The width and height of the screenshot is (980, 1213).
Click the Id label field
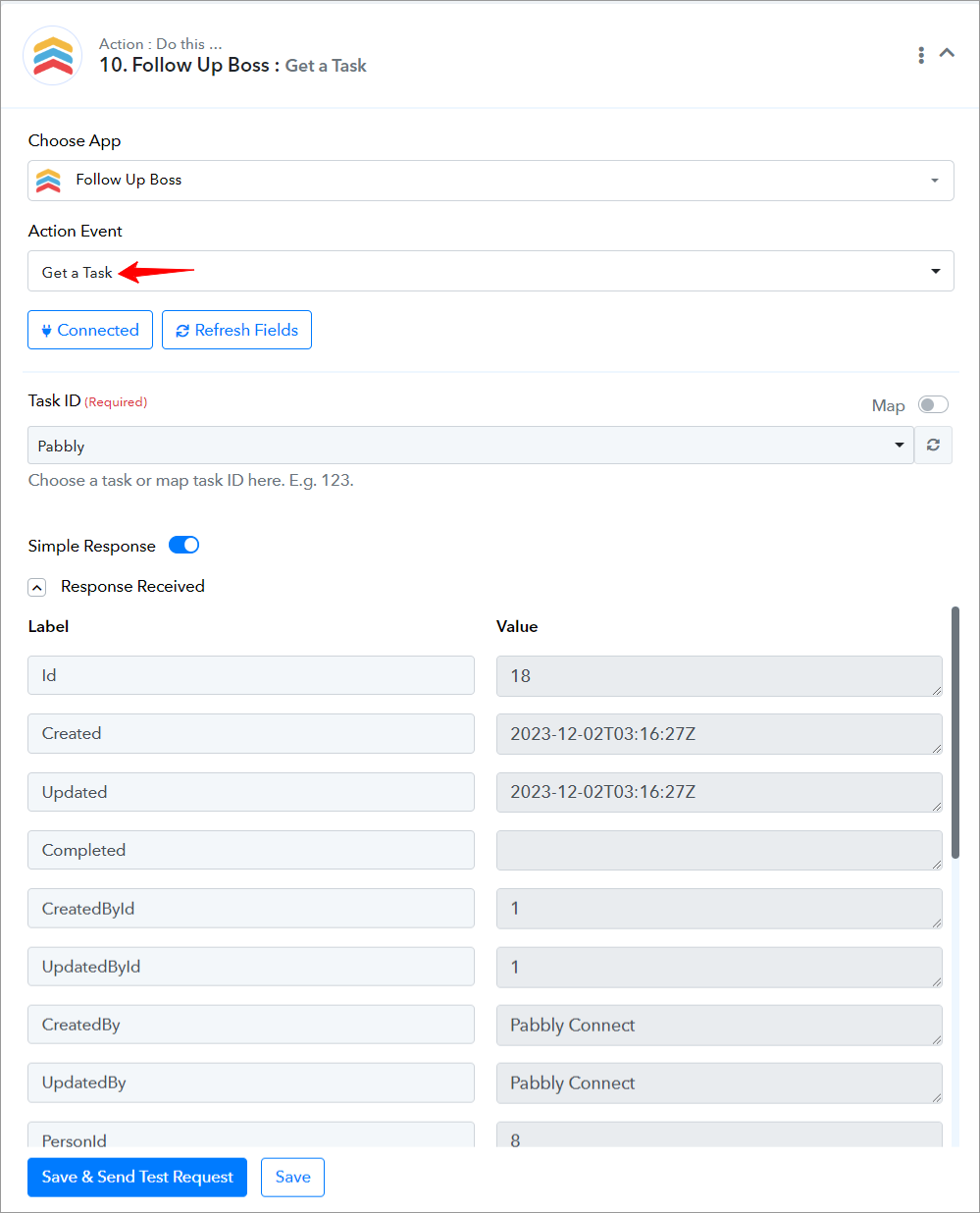point(251,675)
